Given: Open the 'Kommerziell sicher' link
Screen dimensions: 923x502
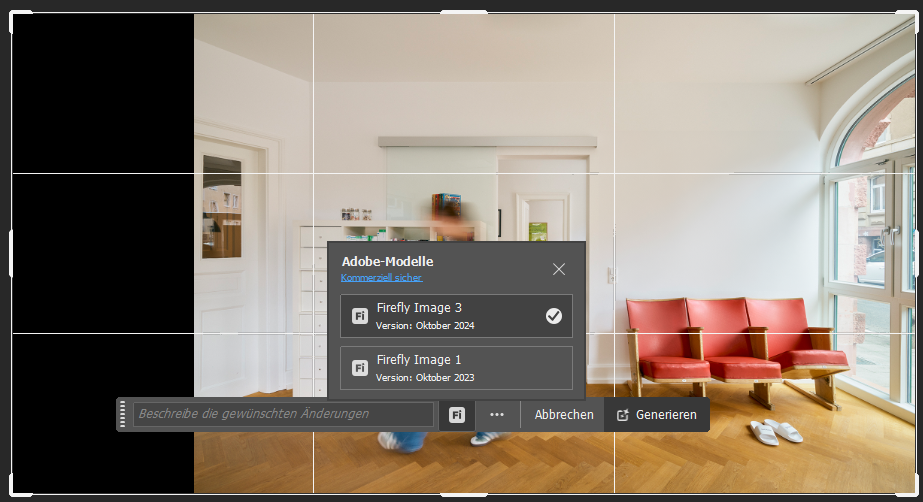Looking at the screenshot, I should (x=381, y=277).
